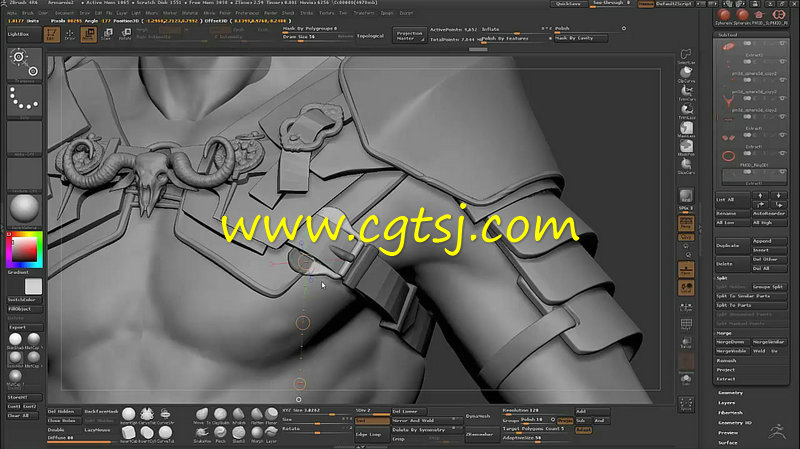This screenshot has width=800, height=449.
Task: Toggle BackfaceMask option
Action: click(102, 411)
